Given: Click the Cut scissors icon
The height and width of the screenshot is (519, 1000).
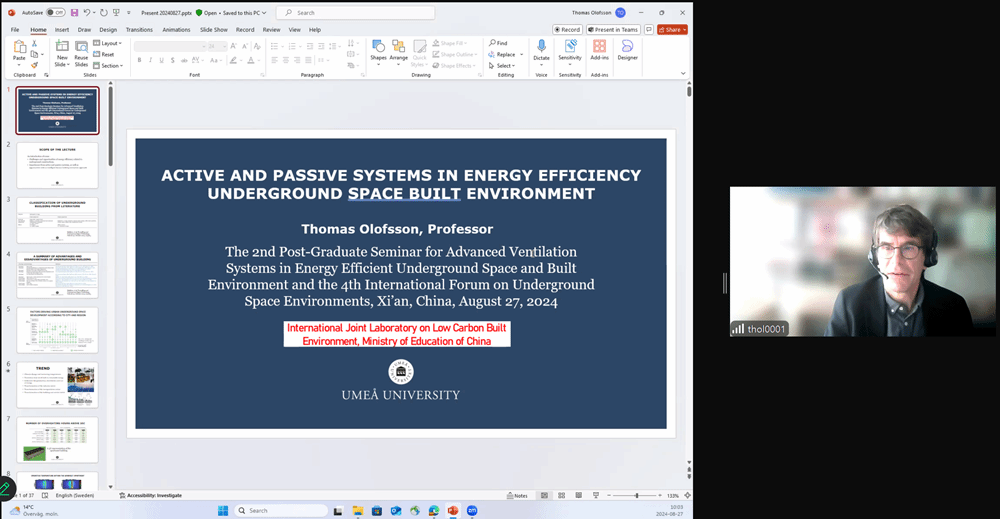Looking at the screenshot, I should 34,43.
